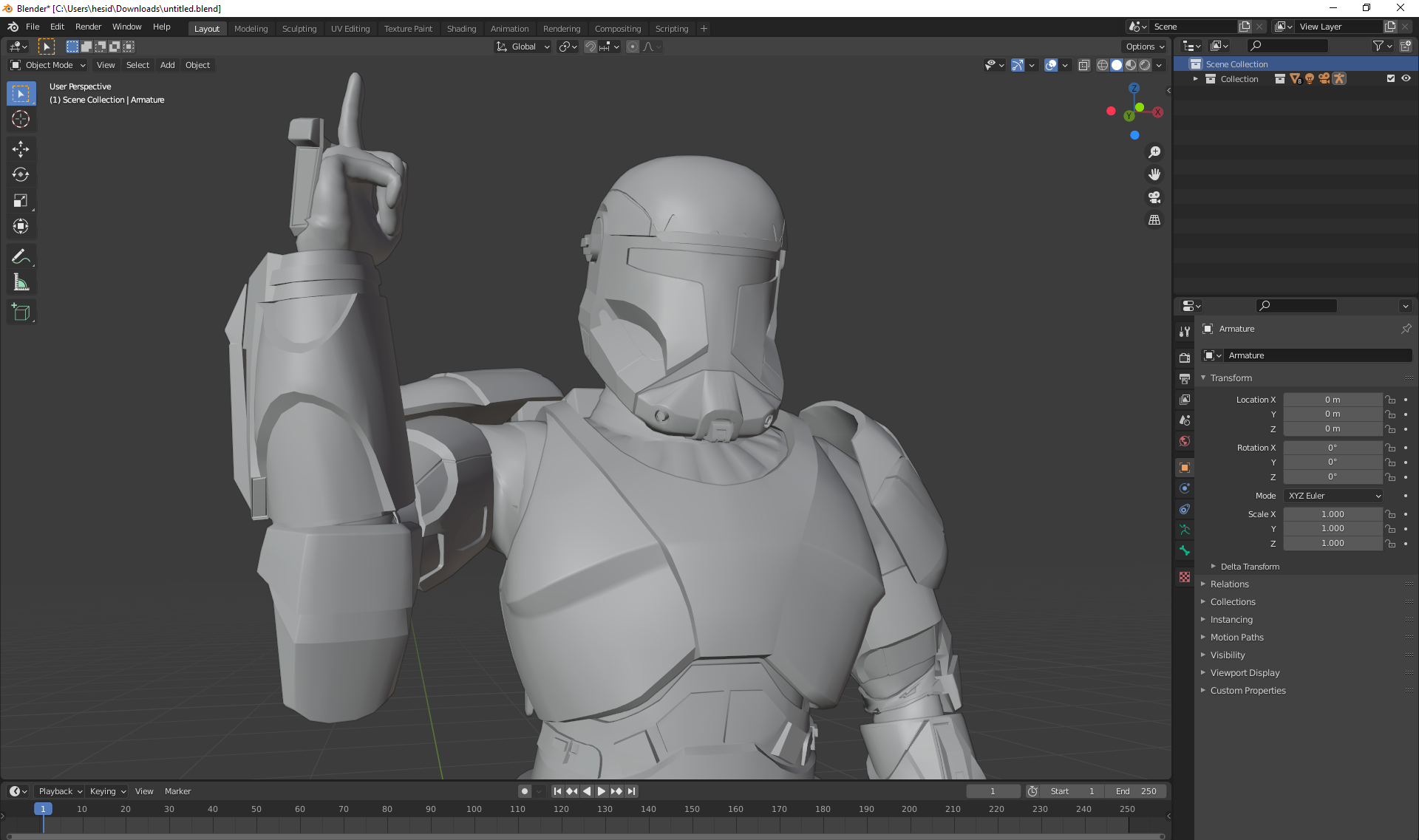This screenshot has width=1419, height=840.
Task: Open the Render menu
Action: click(x=88, y=27)
